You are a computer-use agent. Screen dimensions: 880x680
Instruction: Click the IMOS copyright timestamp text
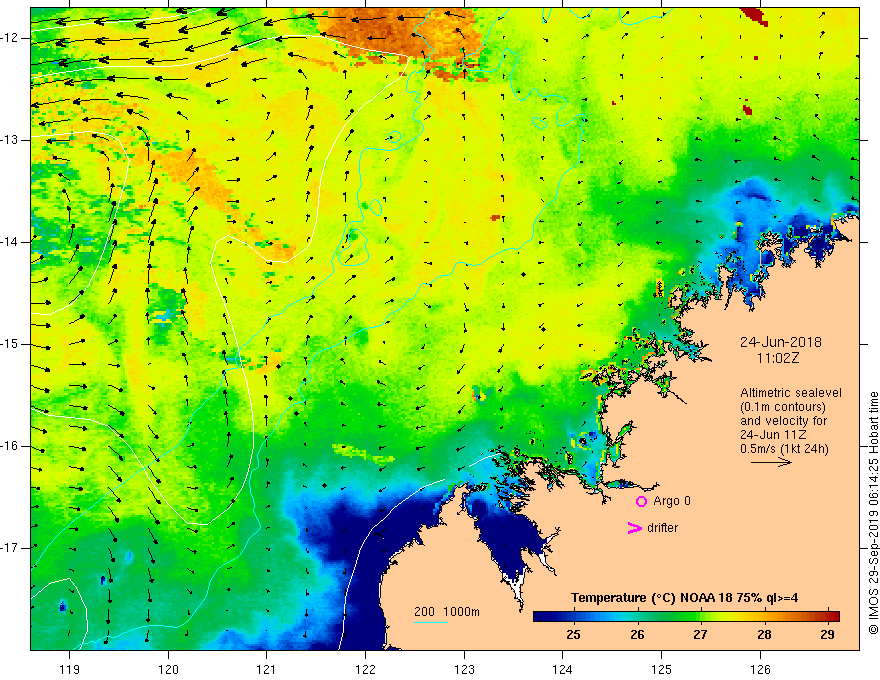pyautogui.click(x=873, y=513)
